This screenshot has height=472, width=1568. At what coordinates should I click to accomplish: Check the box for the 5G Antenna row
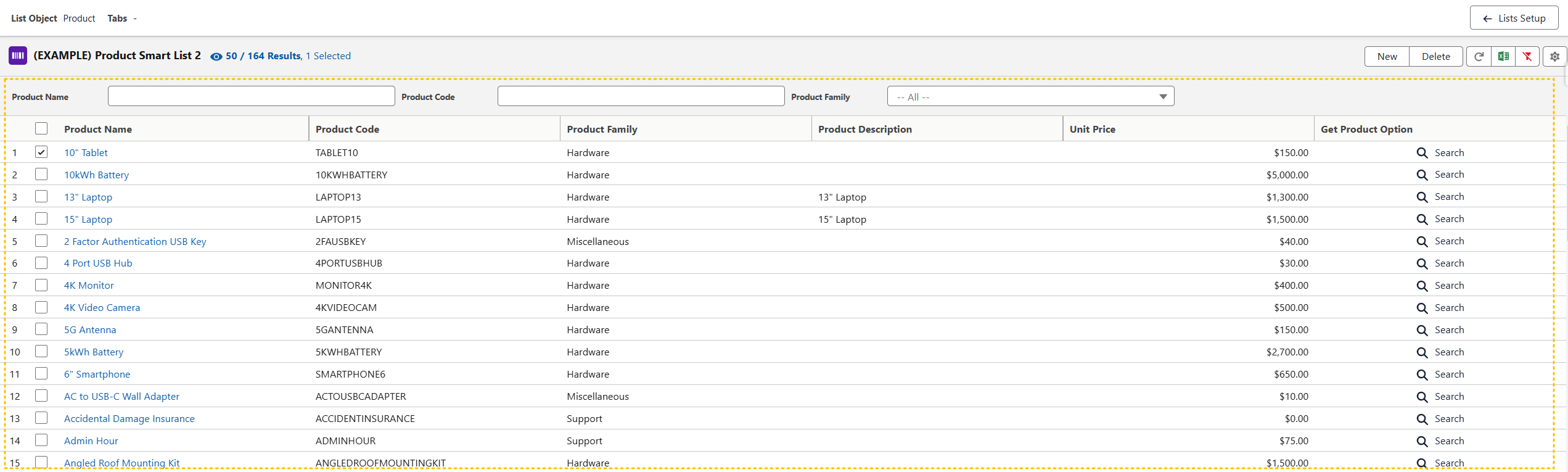41,329
